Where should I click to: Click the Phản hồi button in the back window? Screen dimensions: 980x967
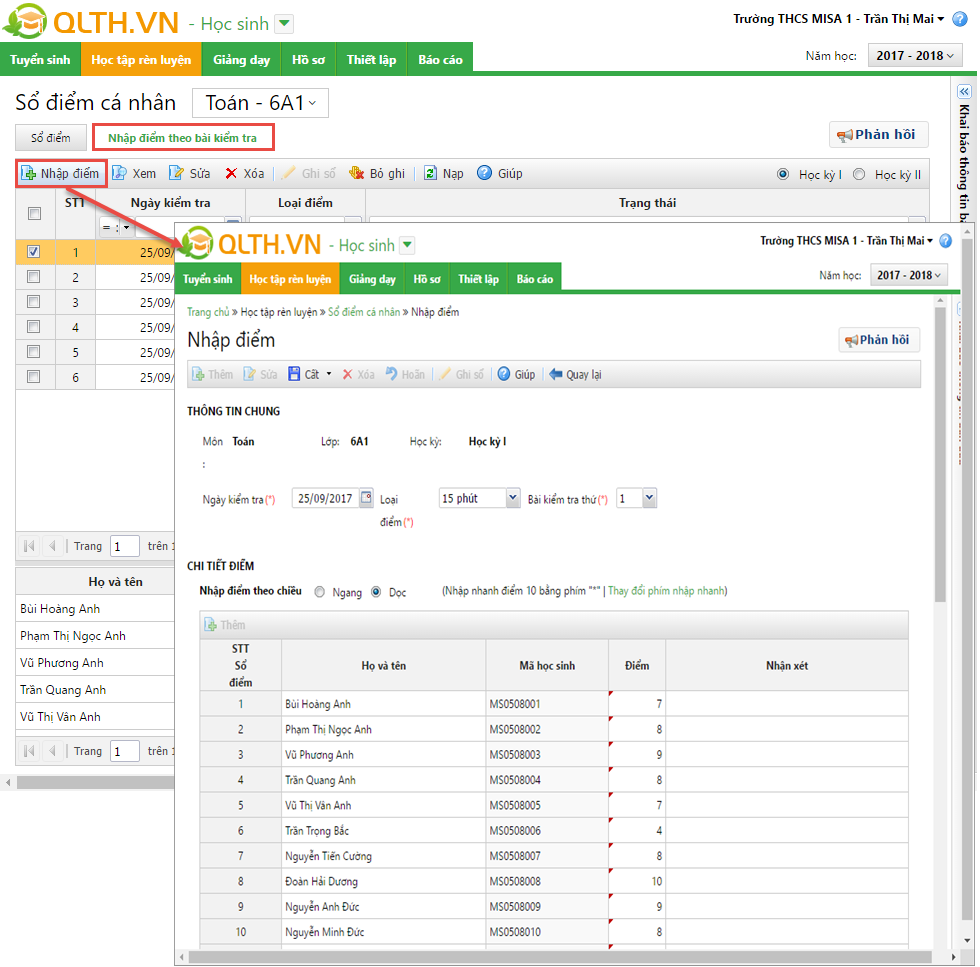pyautogui.click(x=878, y=134)
